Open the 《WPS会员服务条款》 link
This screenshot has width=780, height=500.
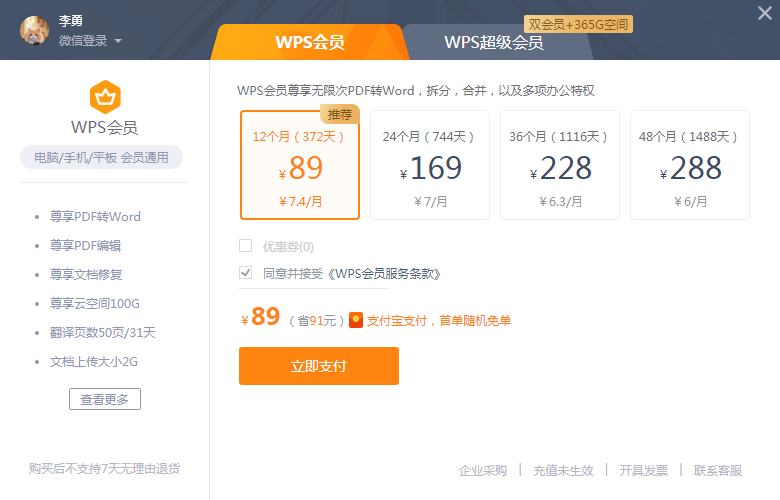pos(383,274)
